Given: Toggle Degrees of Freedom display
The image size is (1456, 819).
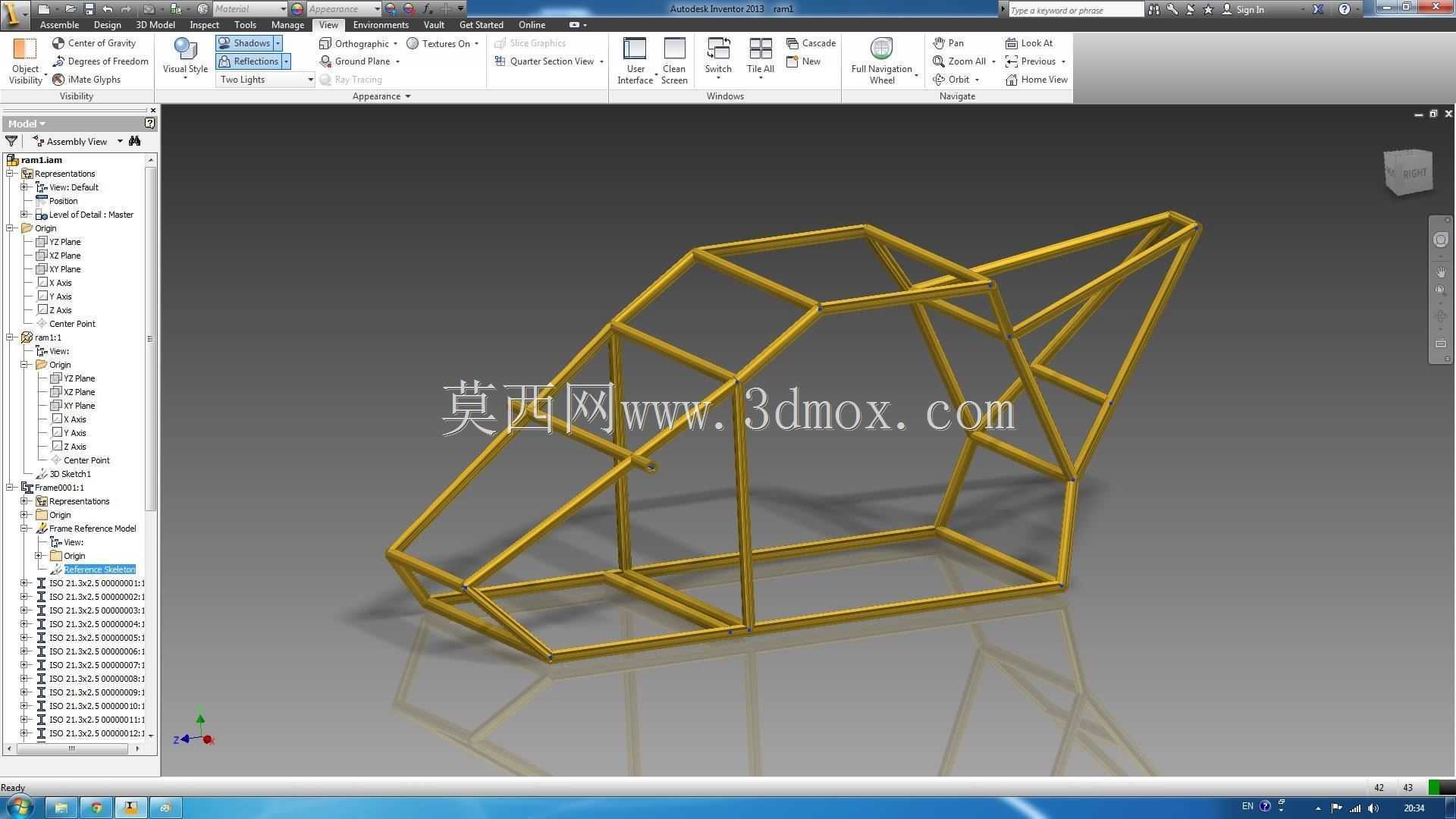Looking at the screenshot, I should click(100, 61).
